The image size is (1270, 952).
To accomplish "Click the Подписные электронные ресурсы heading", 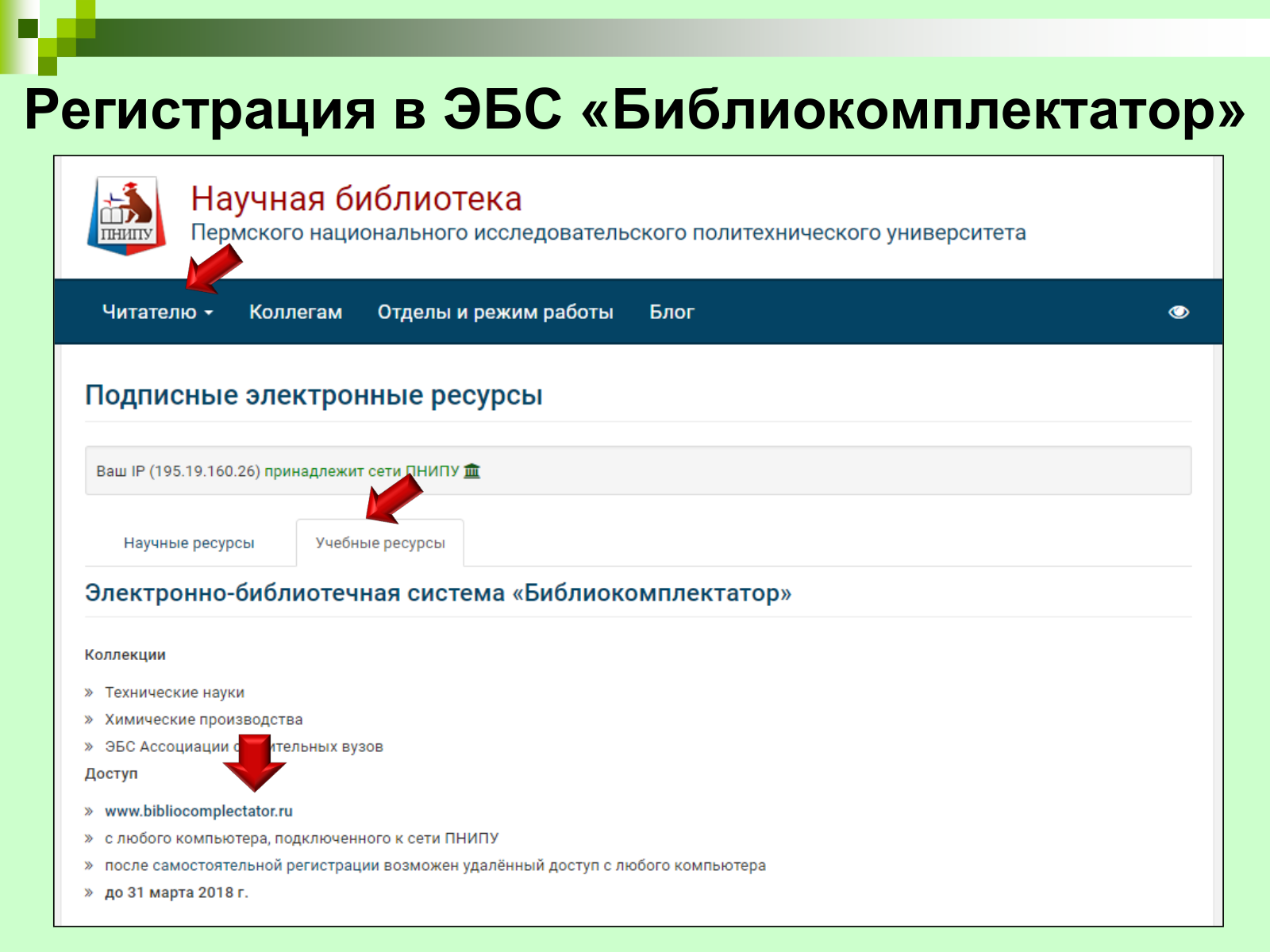I will [x=314, y=395].
